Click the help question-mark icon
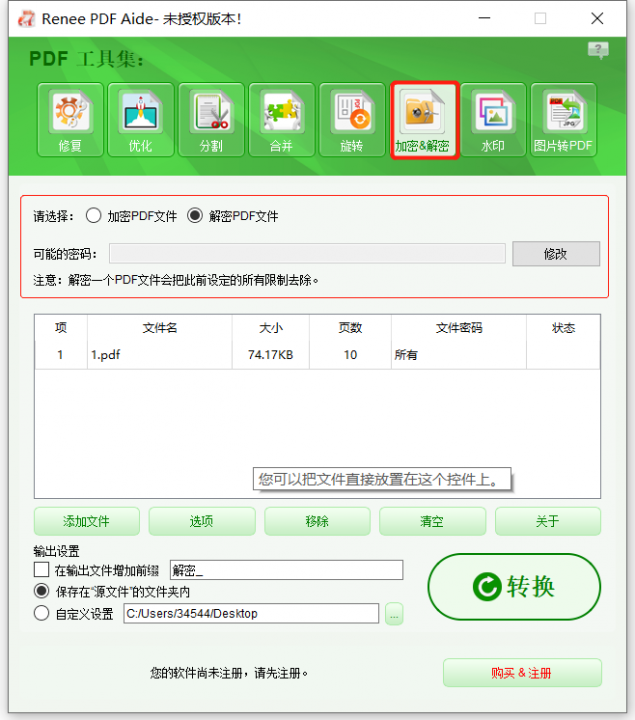Viewport: 635px width, 720px height. [x=598, y=50]
